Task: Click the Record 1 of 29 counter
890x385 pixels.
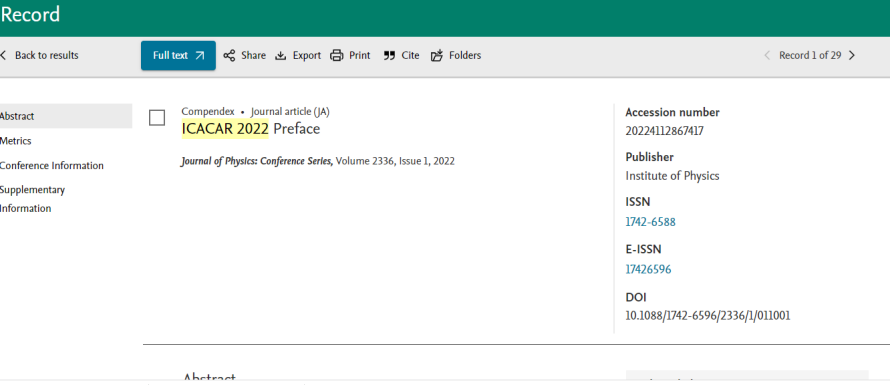Action: pyautogui.click(x=810, y=56)
